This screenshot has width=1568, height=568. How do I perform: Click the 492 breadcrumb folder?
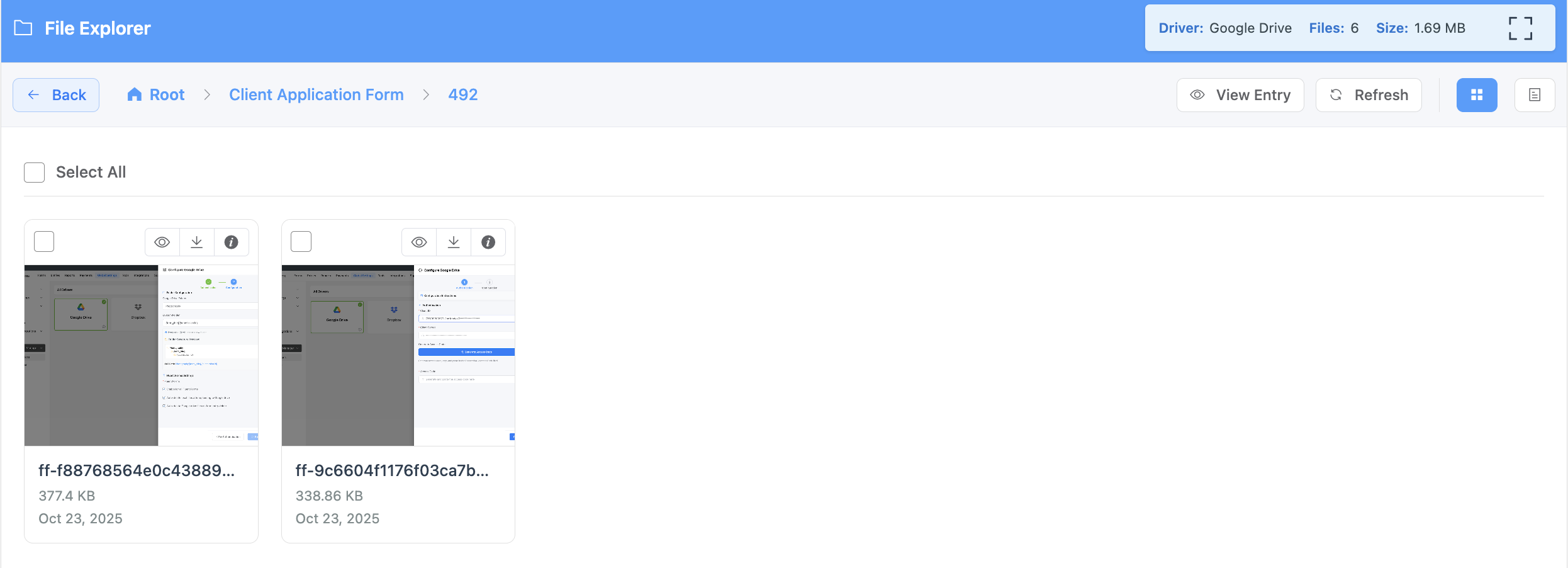click(462, 95)
